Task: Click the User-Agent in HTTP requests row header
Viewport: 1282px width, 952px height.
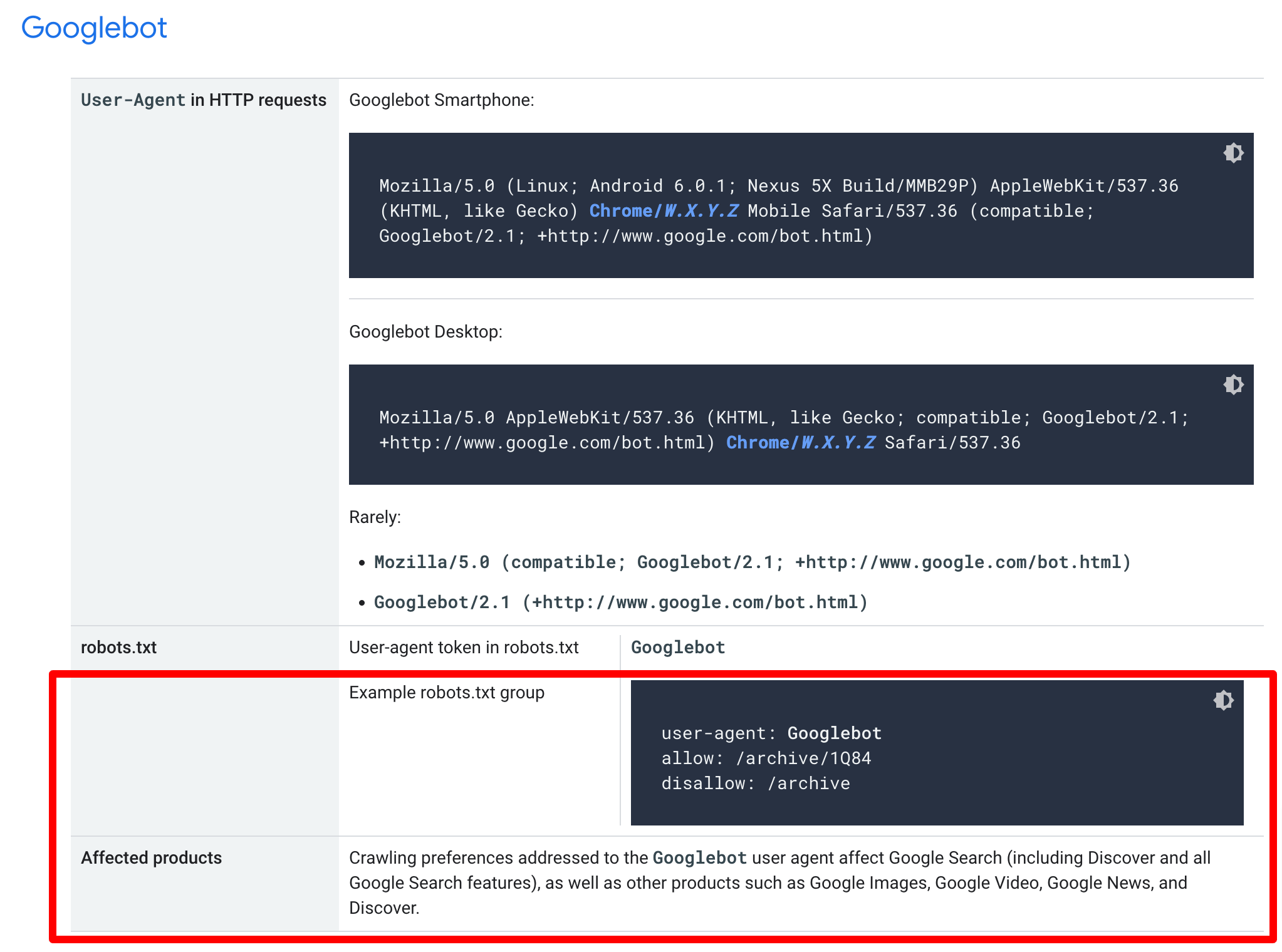Action: 203,99
